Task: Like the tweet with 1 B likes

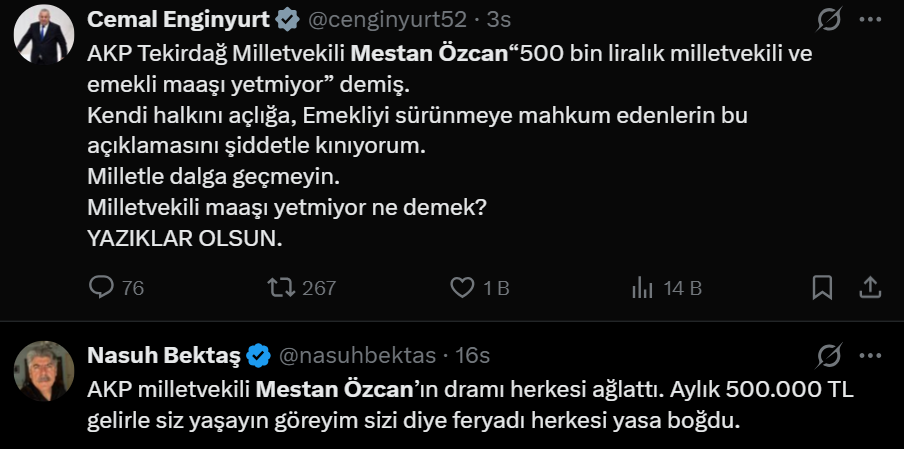Action: pyautogui.click(x=462, y=288)
